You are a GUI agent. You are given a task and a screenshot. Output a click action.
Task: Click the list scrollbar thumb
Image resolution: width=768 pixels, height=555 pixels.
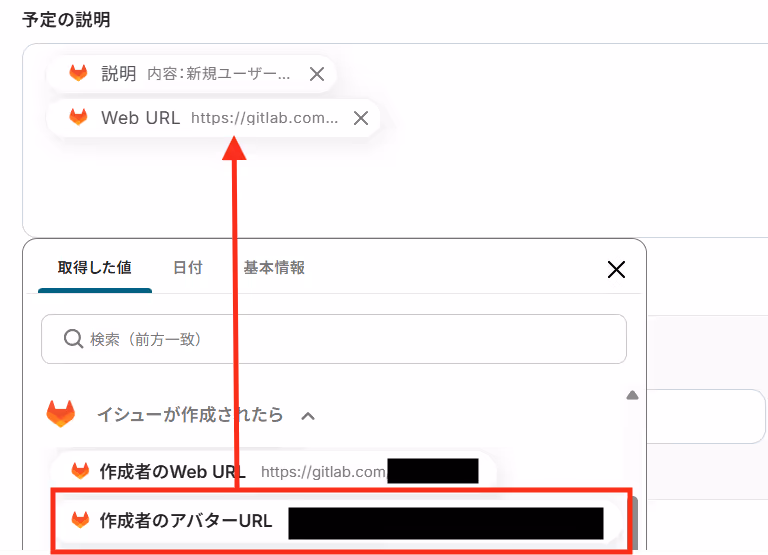click(x=634, y=522)
